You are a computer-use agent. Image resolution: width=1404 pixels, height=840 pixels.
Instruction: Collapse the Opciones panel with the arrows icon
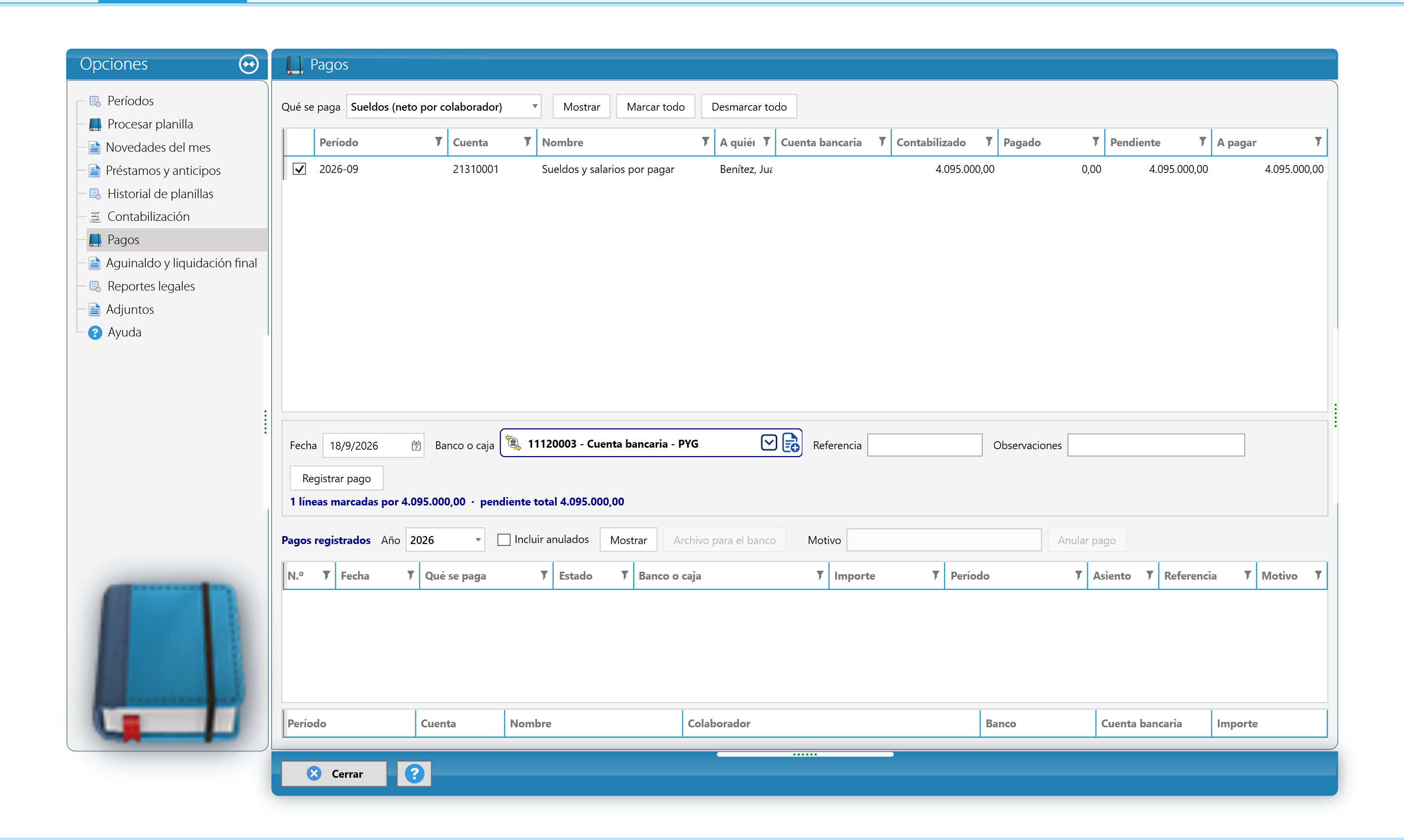coord(249,64)
